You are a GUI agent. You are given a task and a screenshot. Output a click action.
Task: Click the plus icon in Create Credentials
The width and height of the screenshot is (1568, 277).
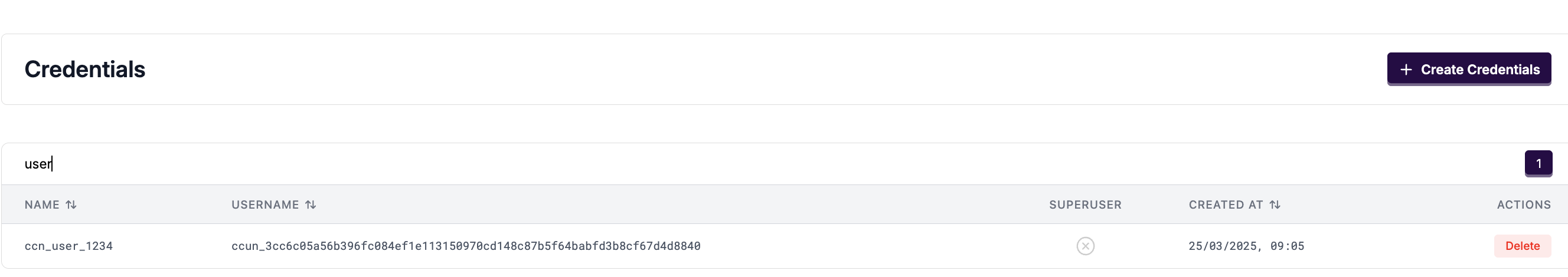coord(1406,70)
